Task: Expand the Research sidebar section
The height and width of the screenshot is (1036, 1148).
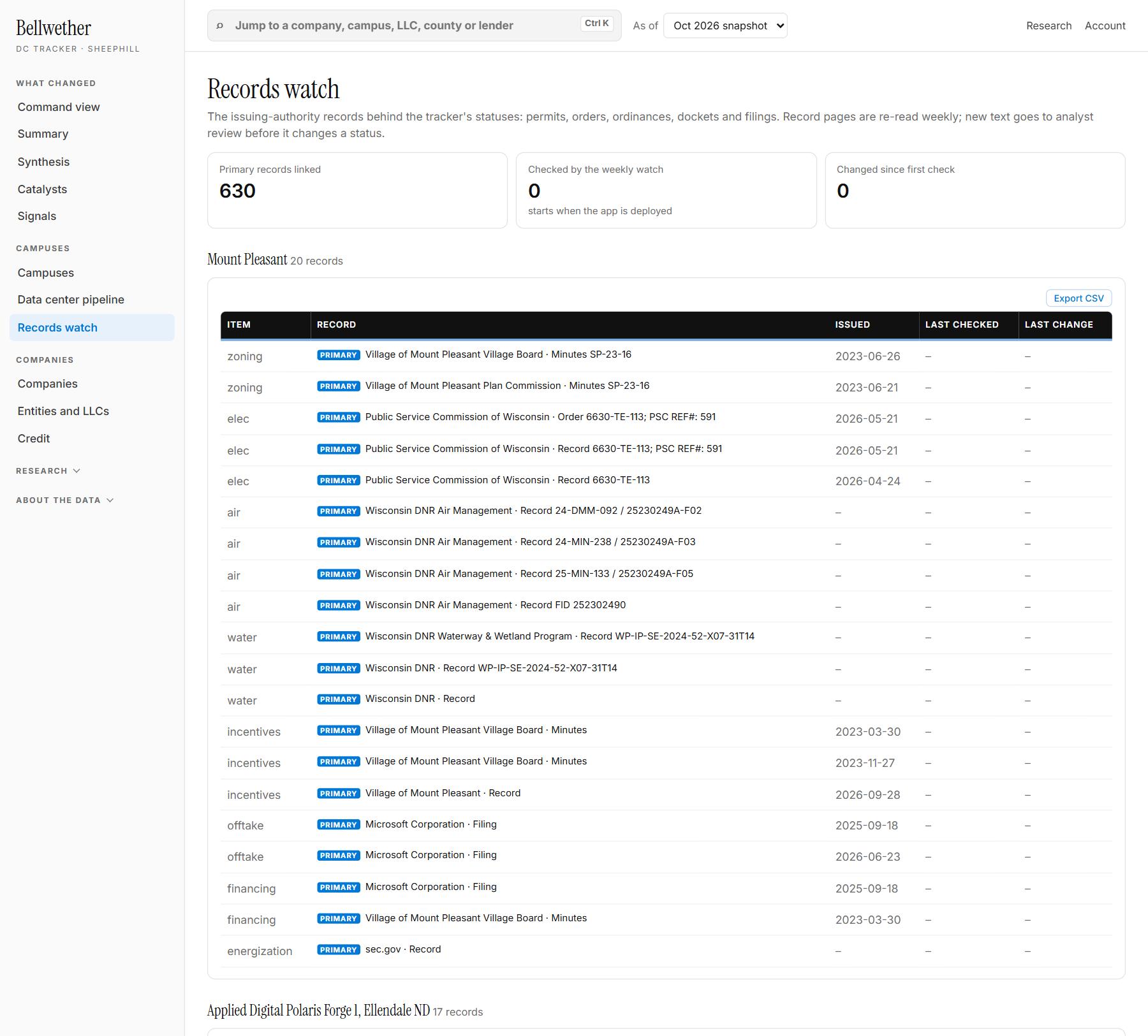Action: 48,471
